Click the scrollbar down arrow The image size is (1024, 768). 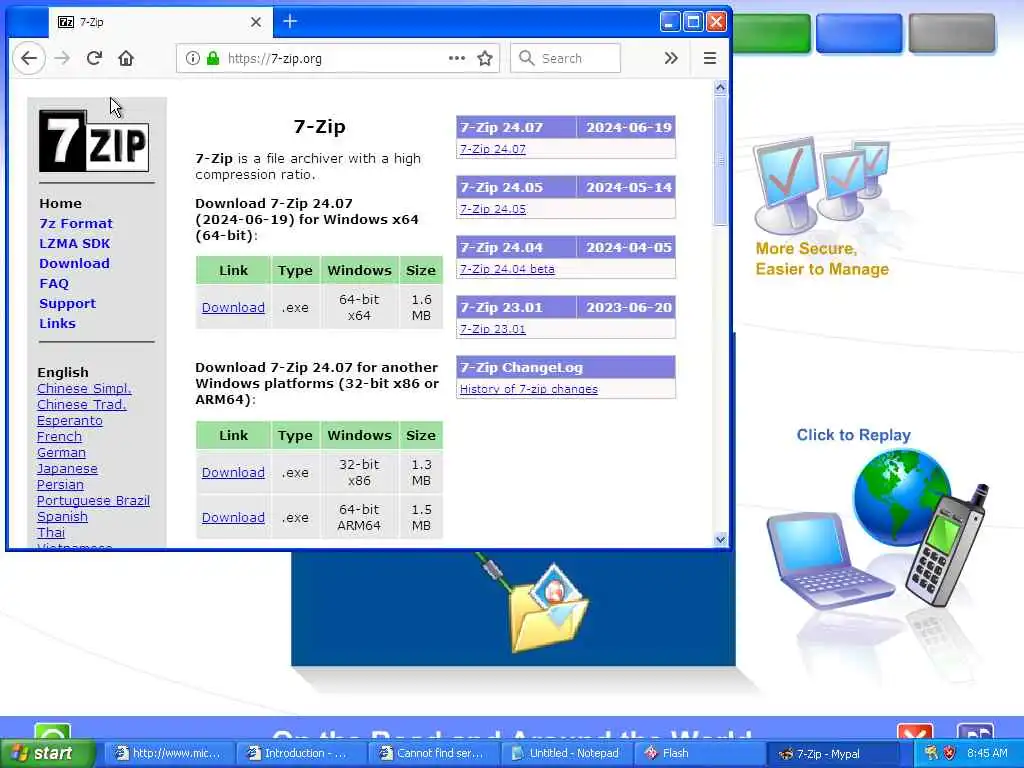[x=720, y=539]
